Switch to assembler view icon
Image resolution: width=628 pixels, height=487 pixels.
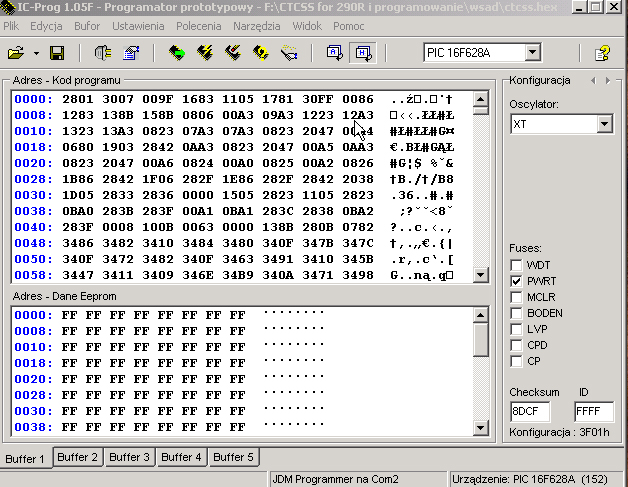[334, 52]
